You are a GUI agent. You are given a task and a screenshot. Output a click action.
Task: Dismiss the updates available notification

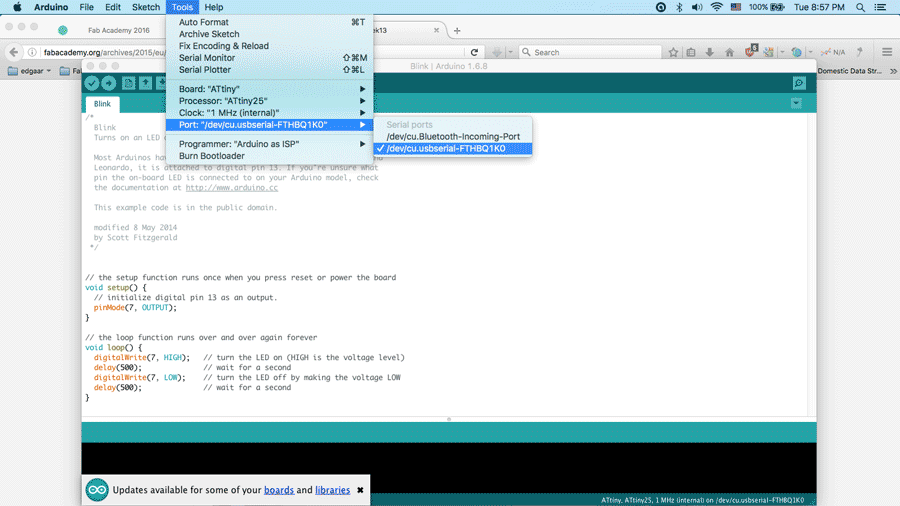click(x=360, y=490)
